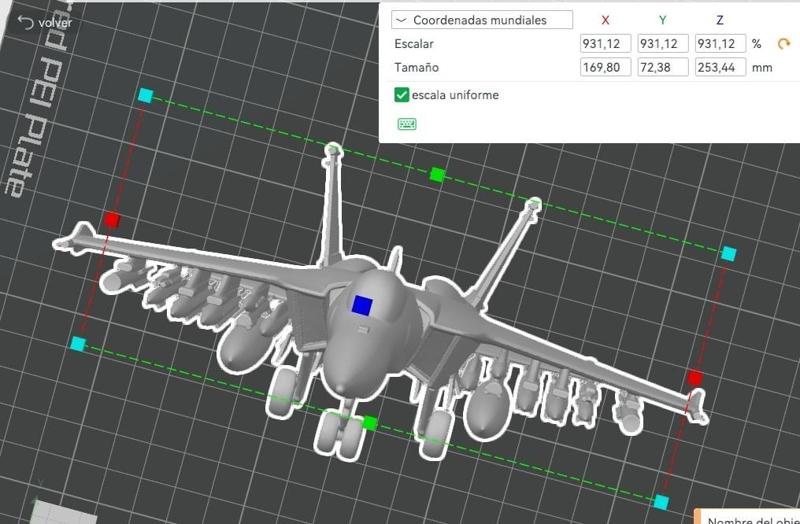Image resolution: width=800 pixels, height=524 pixels.
Task: Open the green keyboard shortcuts icon
Action: [x=407, y=124]
